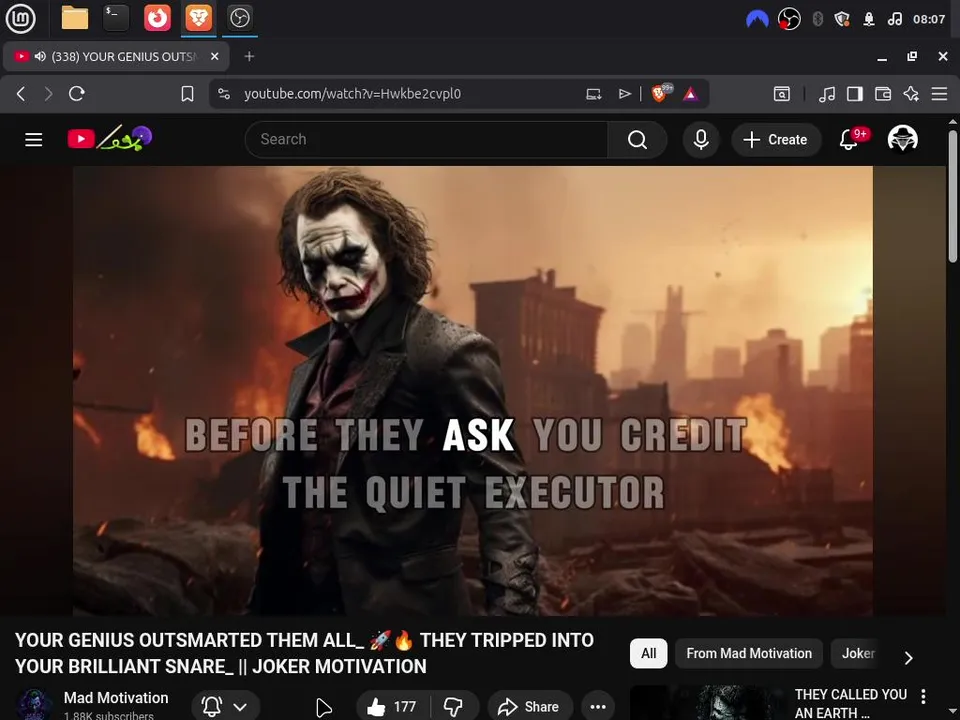
Task: Close the YOUR GENIUS OUTSM browser tab
Action: 214,56
